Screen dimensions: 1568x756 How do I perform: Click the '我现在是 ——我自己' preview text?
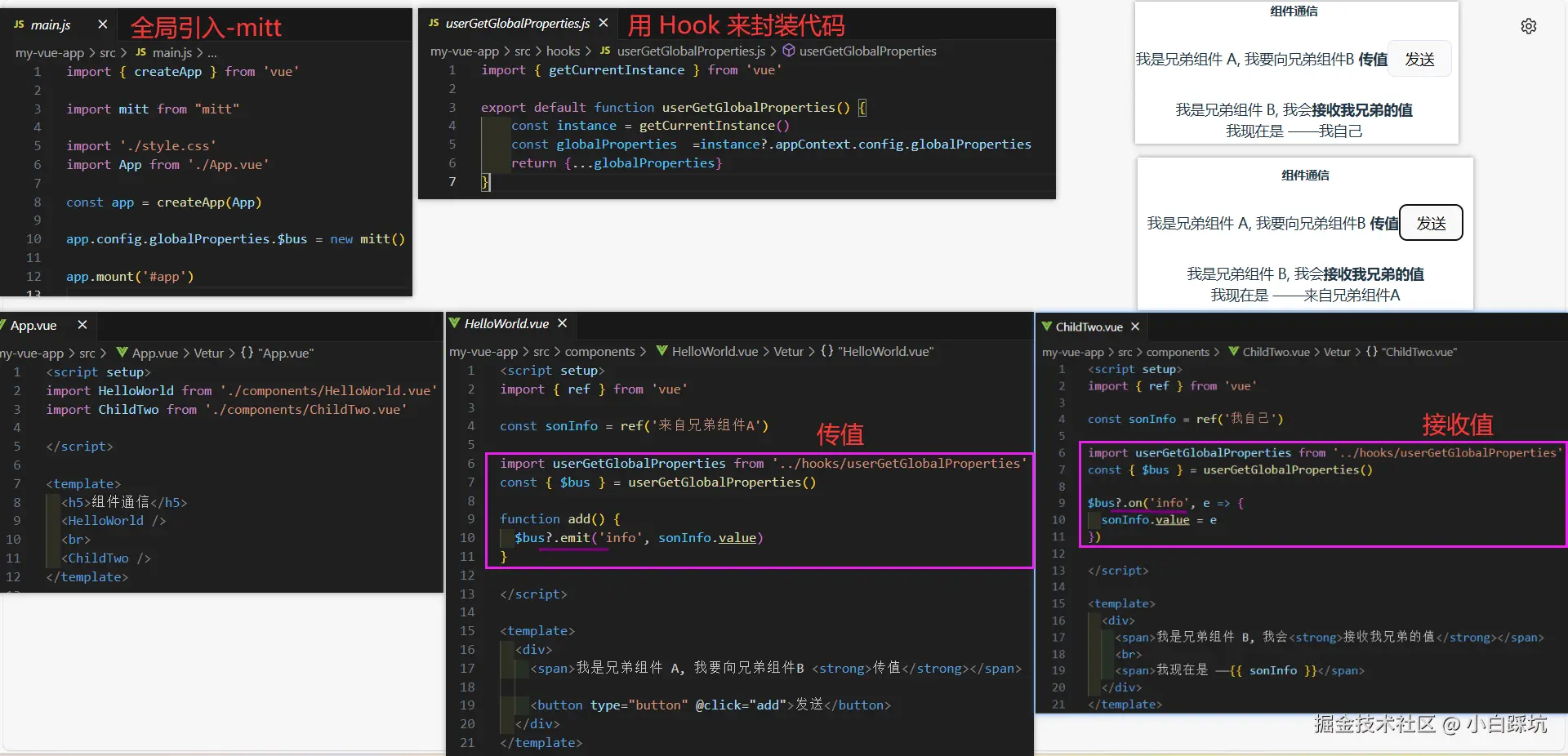pos(1294,131)
